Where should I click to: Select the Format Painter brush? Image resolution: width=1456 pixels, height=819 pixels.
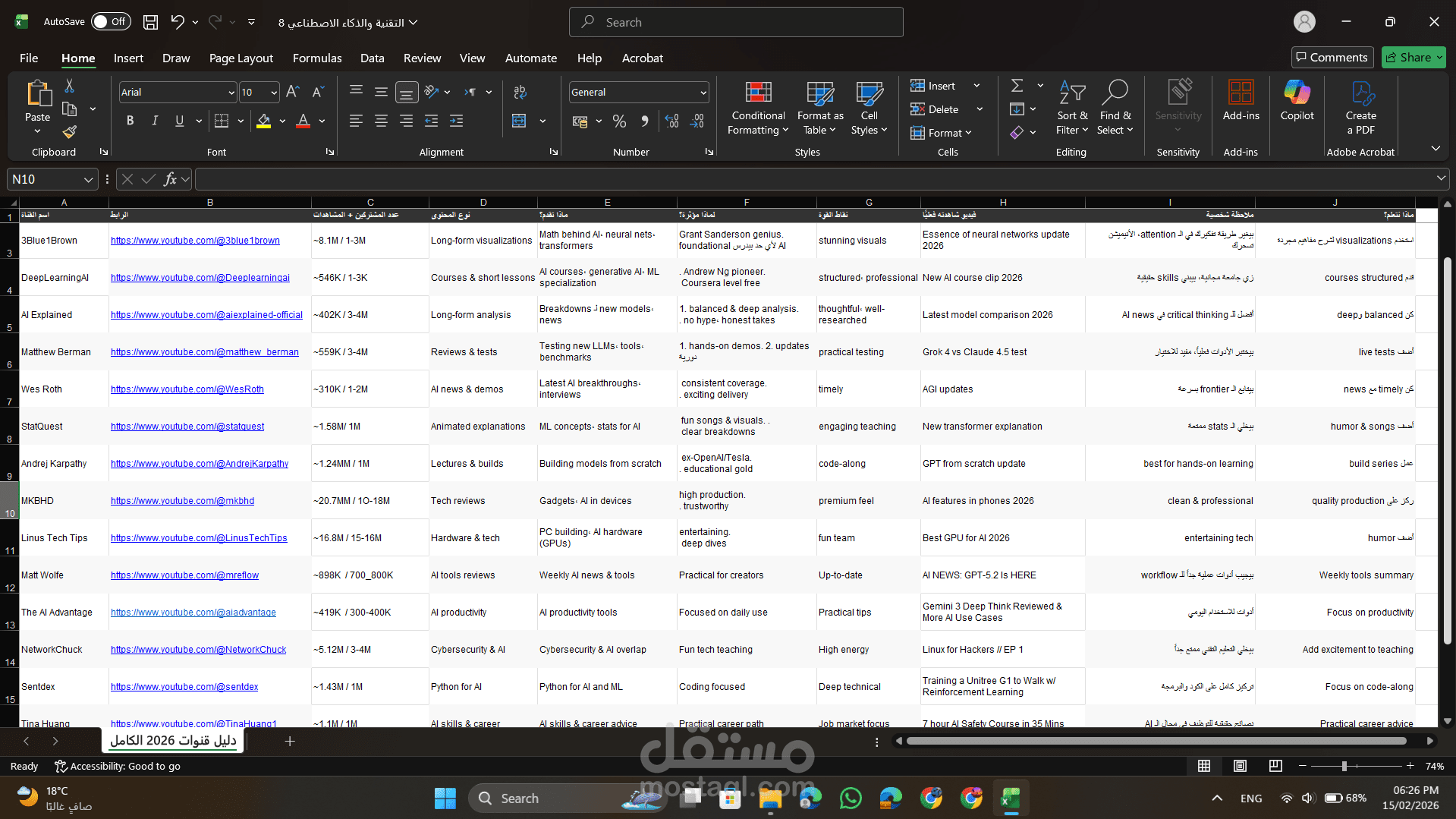69,132
